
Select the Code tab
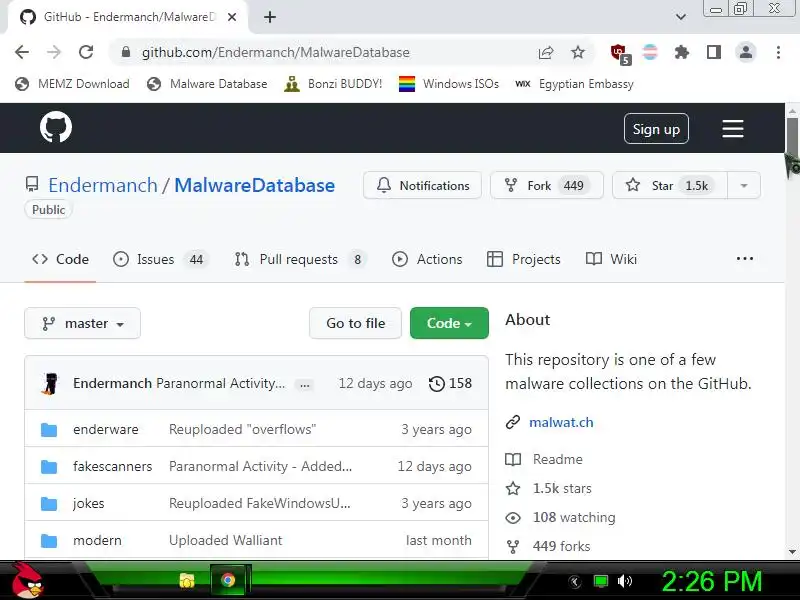point(60,259)
